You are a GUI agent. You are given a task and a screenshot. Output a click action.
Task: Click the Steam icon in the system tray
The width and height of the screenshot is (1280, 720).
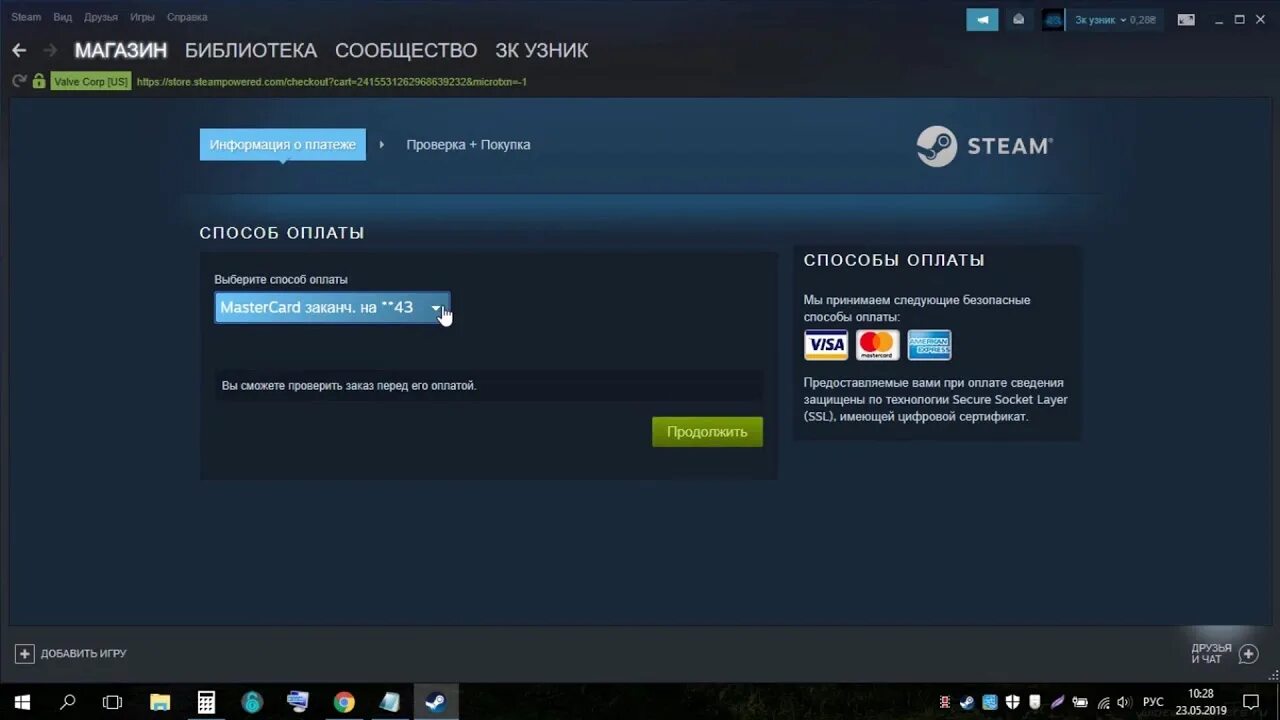(x=967, y=702)
